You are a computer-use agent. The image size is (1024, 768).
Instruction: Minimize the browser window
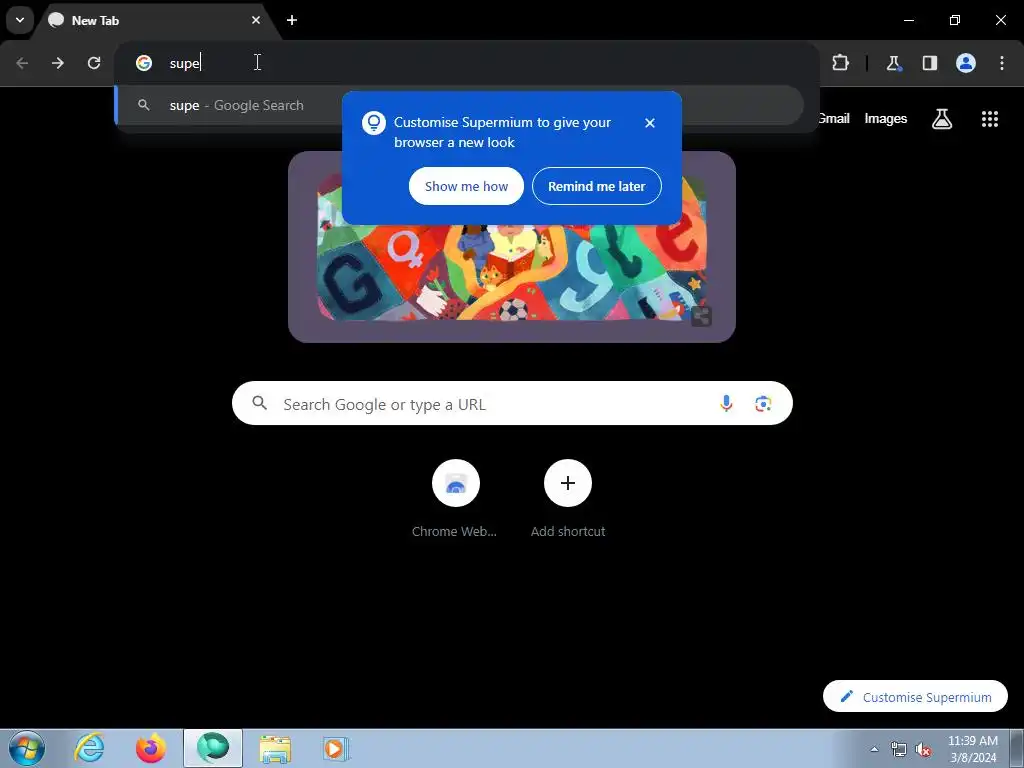(x=909, y=20)
